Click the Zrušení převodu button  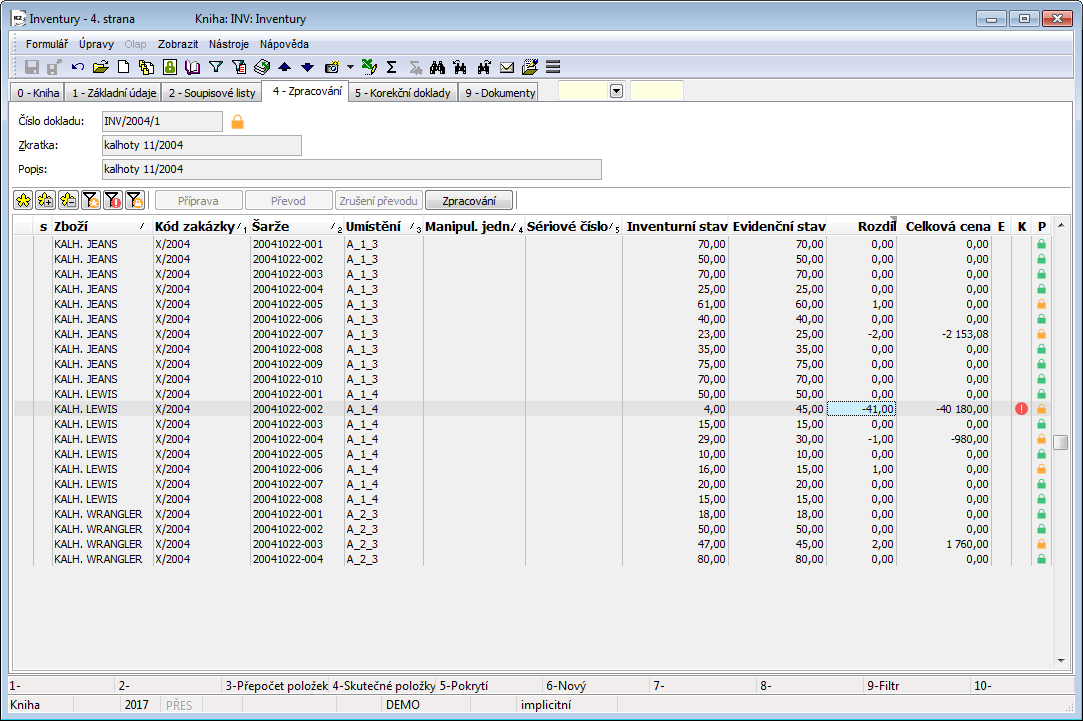pyautogui.click(x=378, y=201)
